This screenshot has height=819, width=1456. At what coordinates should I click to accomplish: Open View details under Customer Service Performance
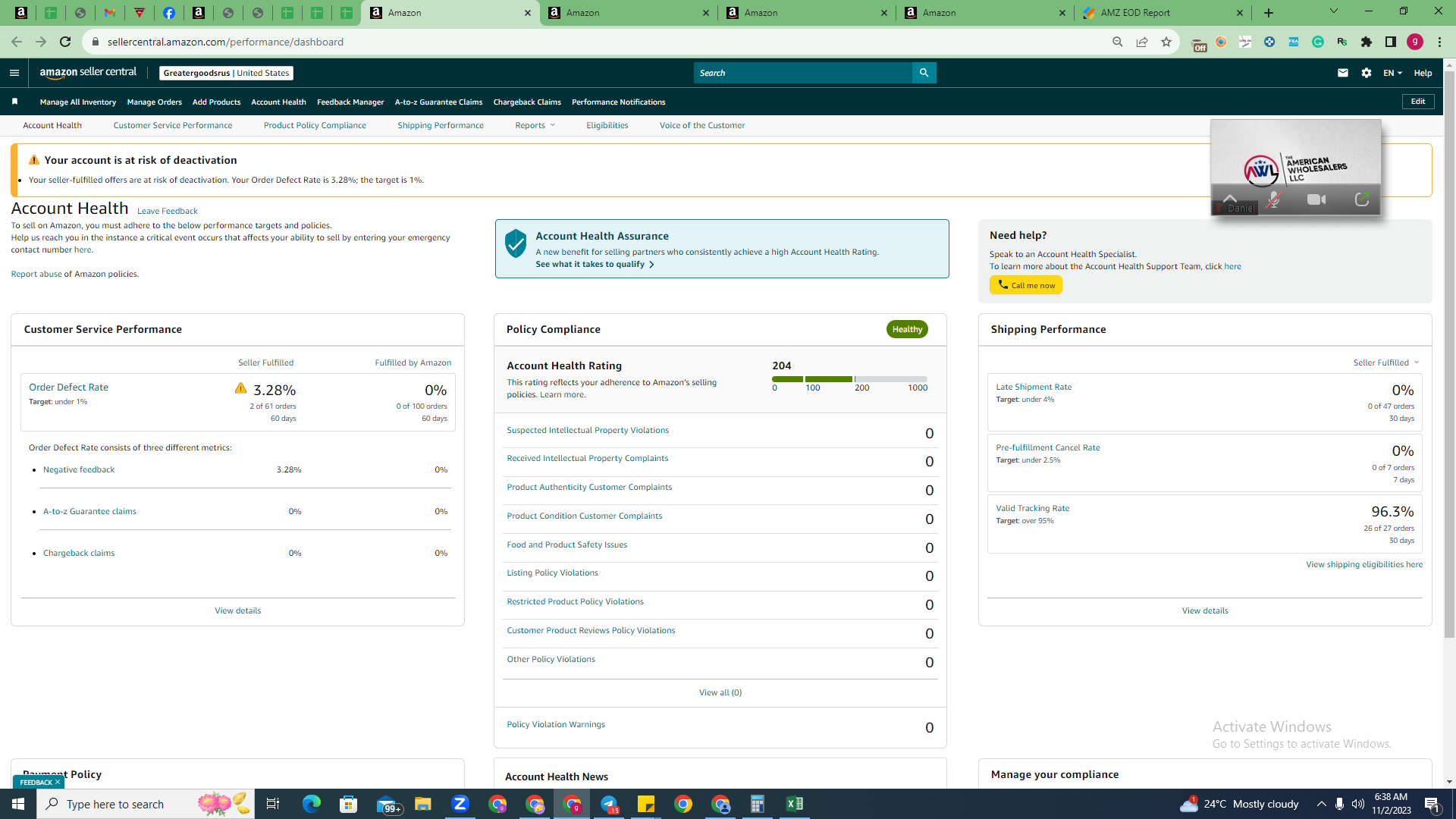[x=237, y=610]
